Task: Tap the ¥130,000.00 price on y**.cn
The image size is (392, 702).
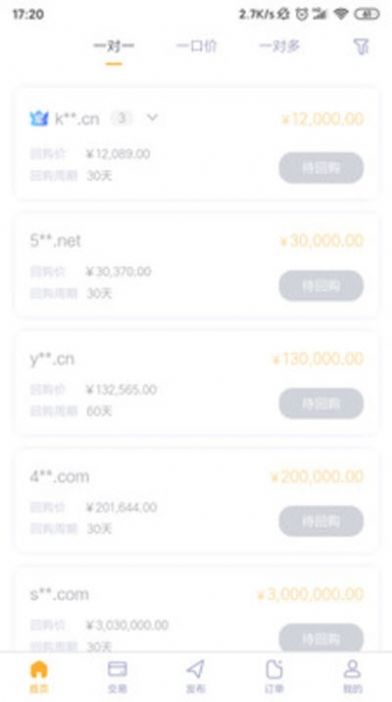Action: 318,359
